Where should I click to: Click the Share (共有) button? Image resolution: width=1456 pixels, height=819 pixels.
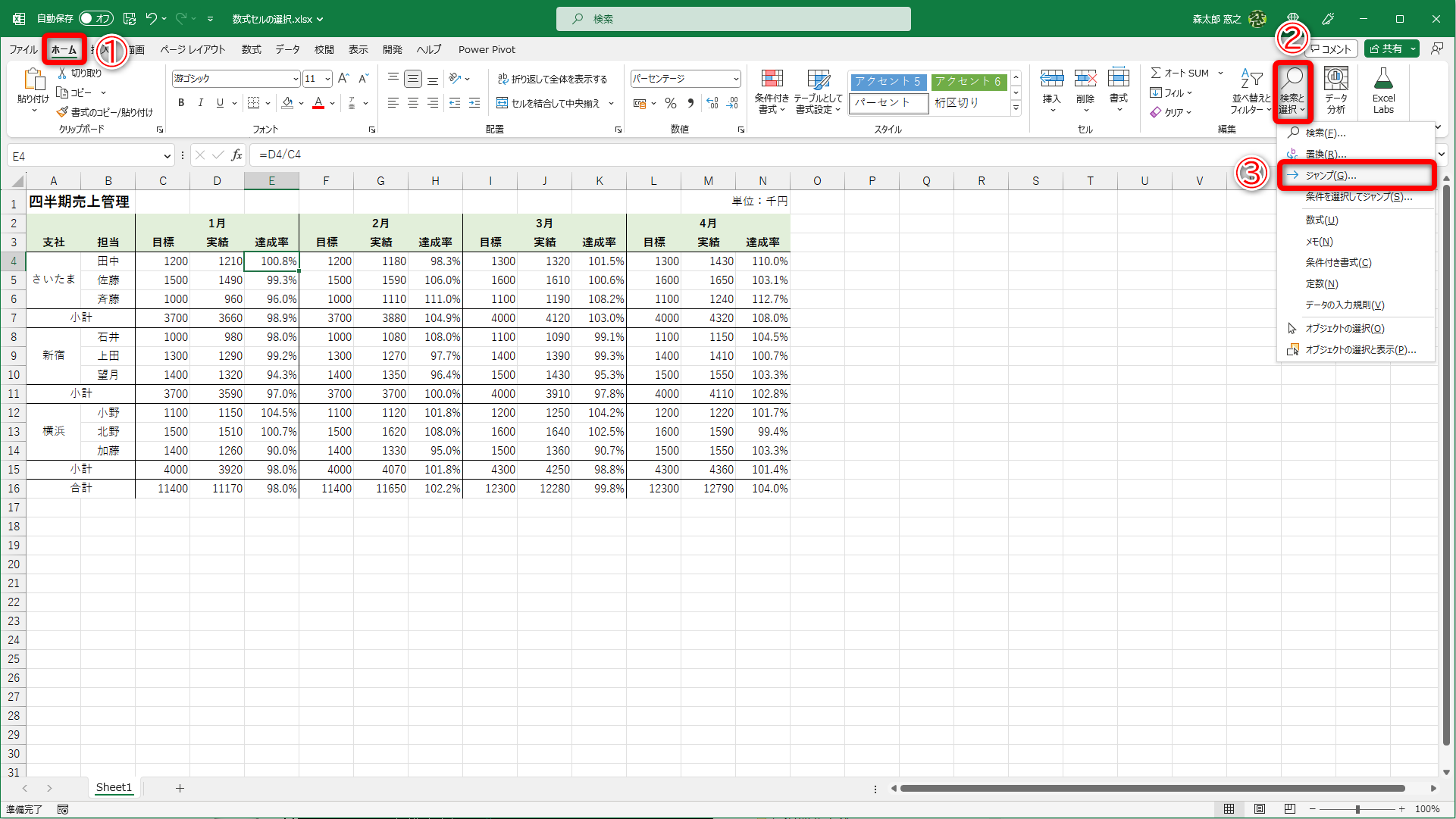click(x=1386, y=48)
